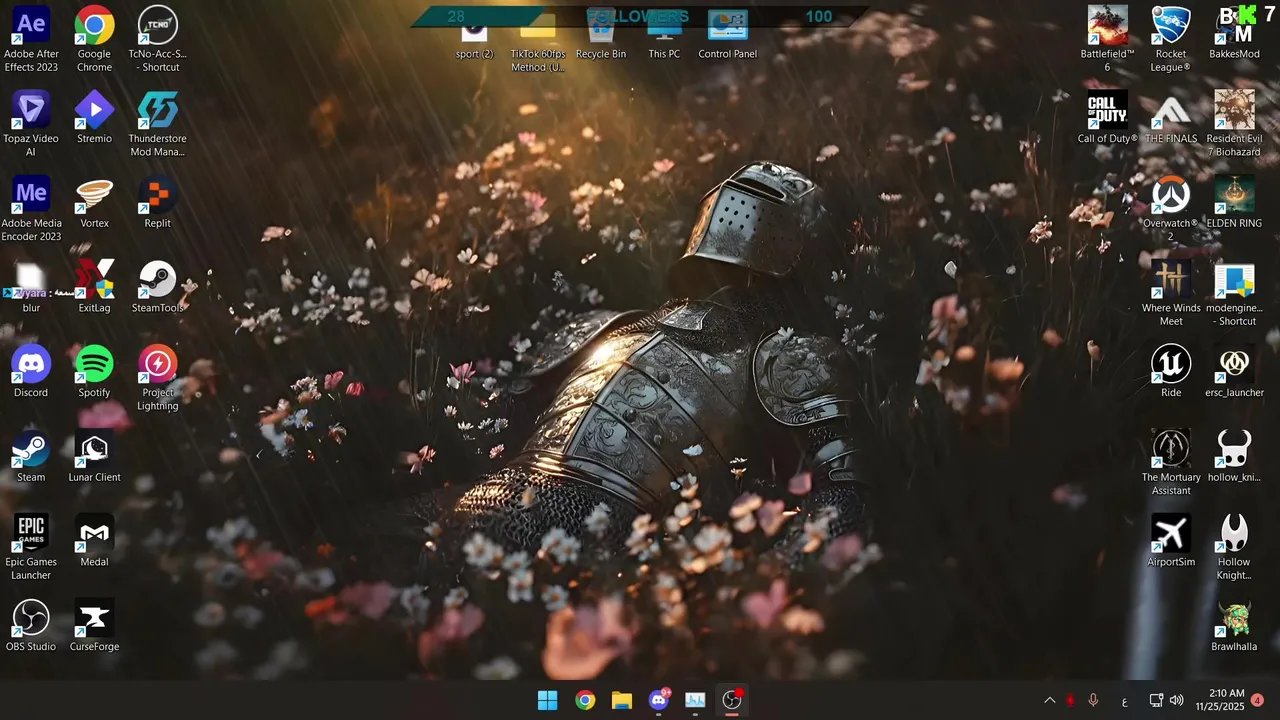Select the TcNo-Acc-S... shortcut icon
The image size is (1280, 720).
pos(157,40)
